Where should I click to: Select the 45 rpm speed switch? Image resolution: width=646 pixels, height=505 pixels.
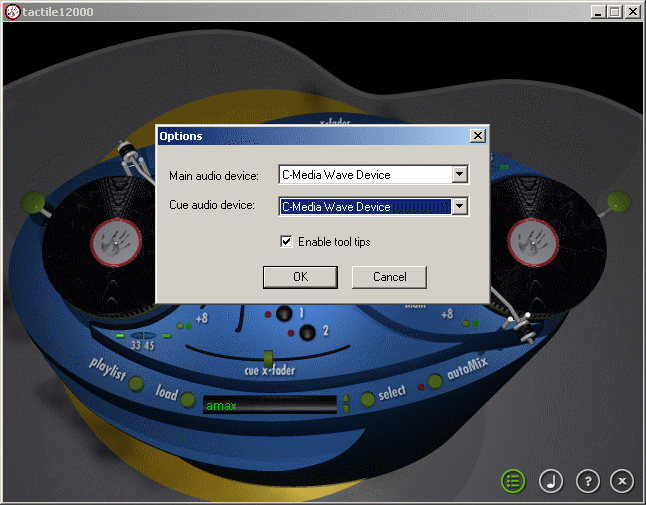(149, 336)
